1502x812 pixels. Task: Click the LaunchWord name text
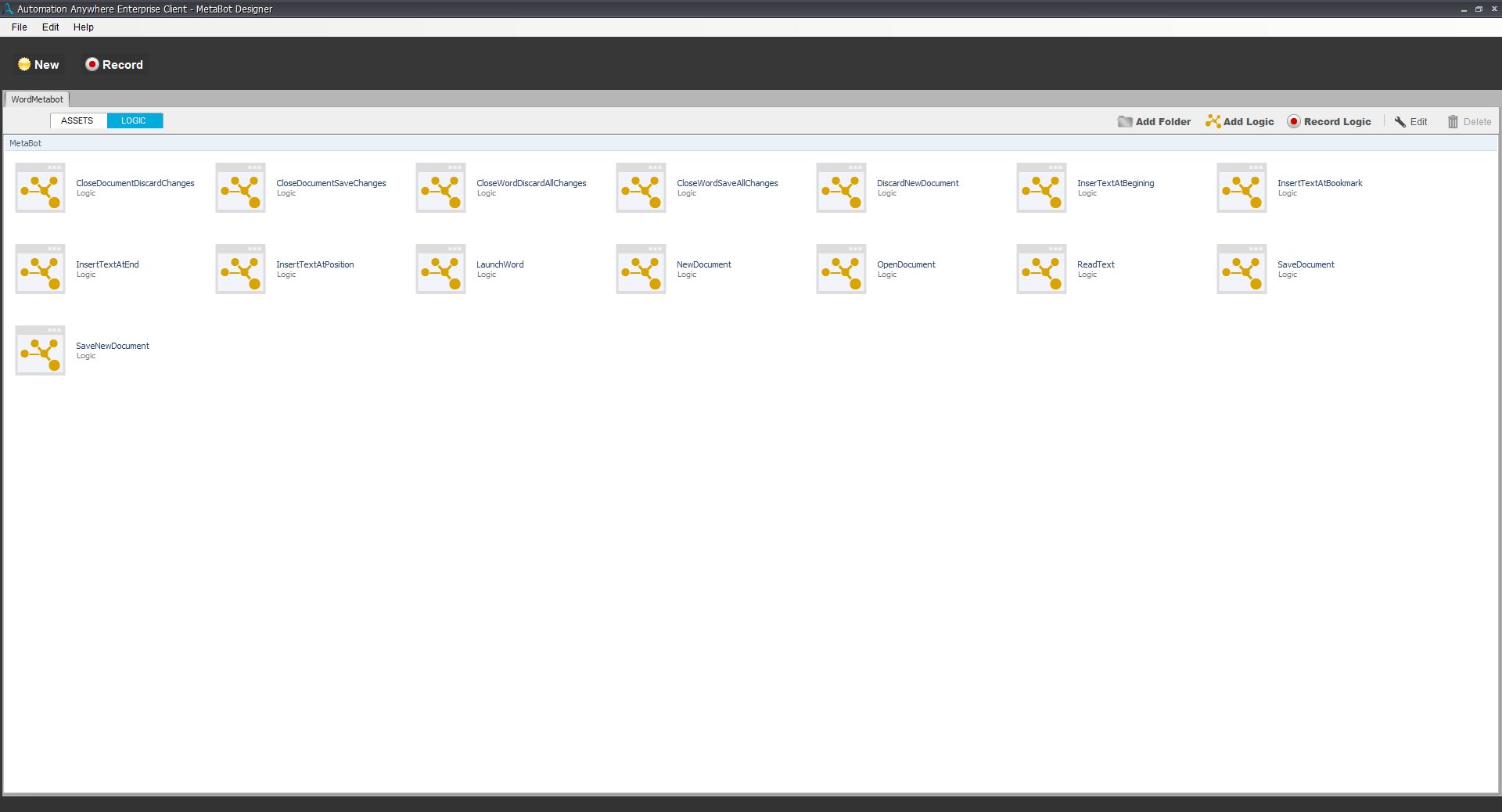click(x=500, y=264)
